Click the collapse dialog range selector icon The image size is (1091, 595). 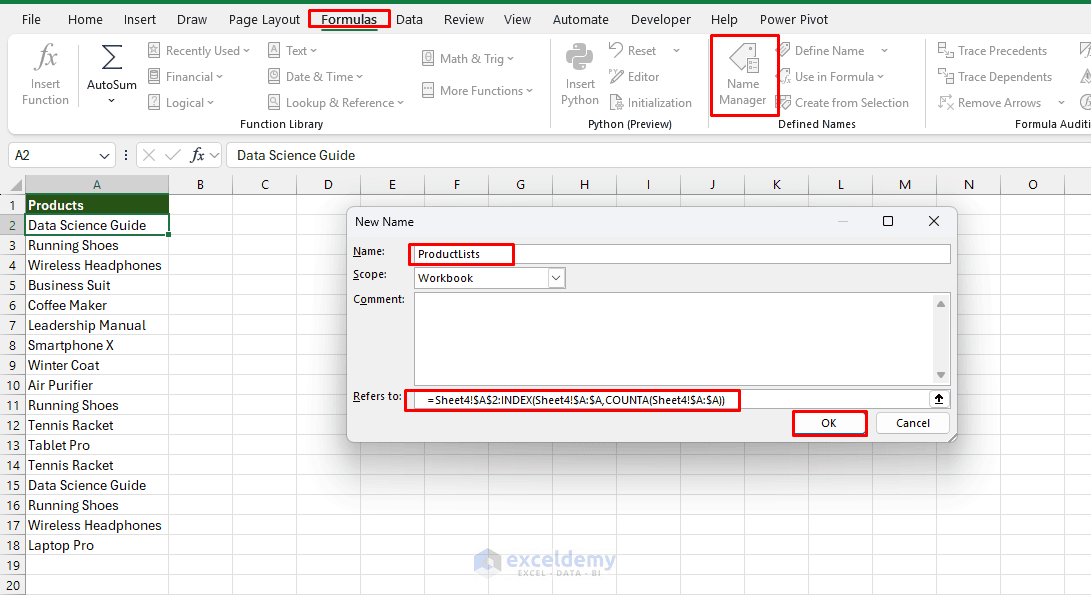939,399
